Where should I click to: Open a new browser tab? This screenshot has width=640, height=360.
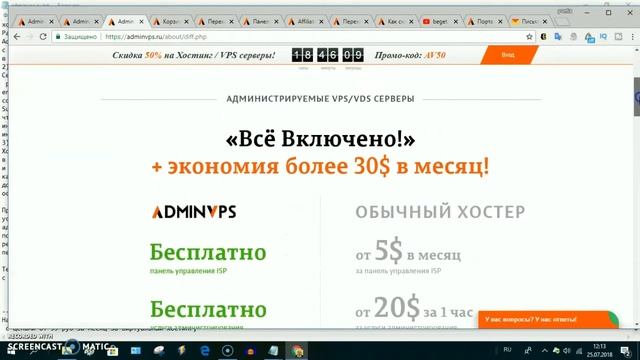tap(563, 22)
